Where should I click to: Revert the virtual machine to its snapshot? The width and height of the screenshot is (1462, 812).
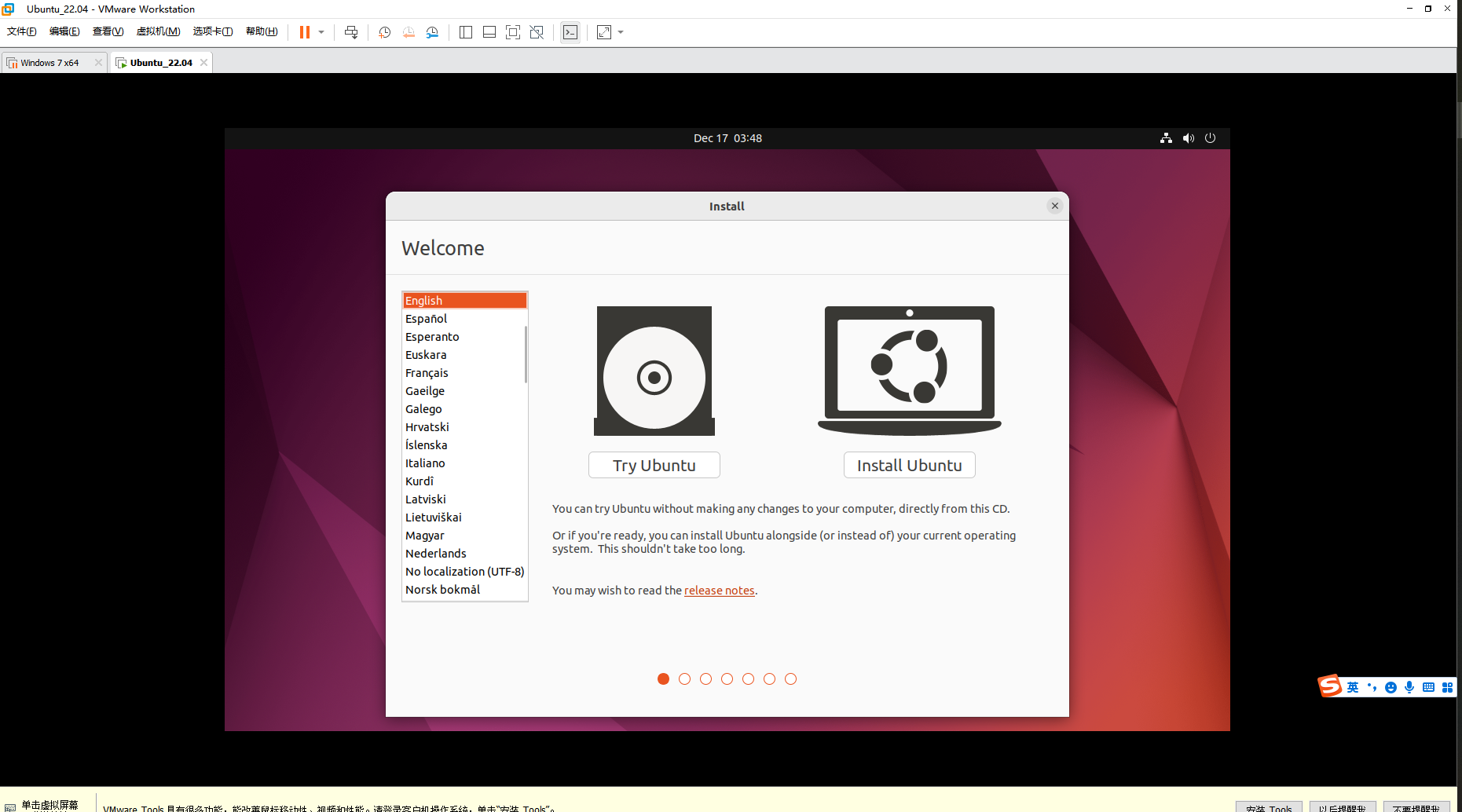click(409, 32)
